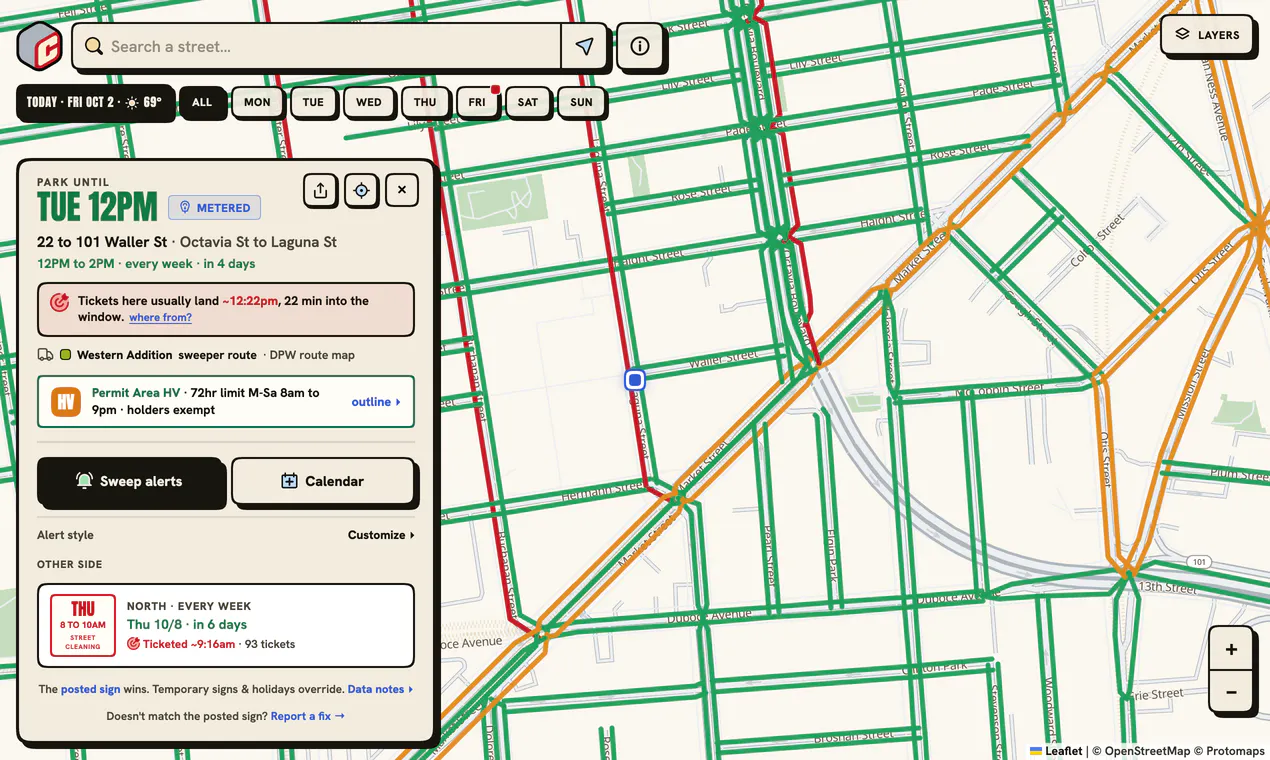Click the THU street cleaning sign card

click(x=83, y=625)
